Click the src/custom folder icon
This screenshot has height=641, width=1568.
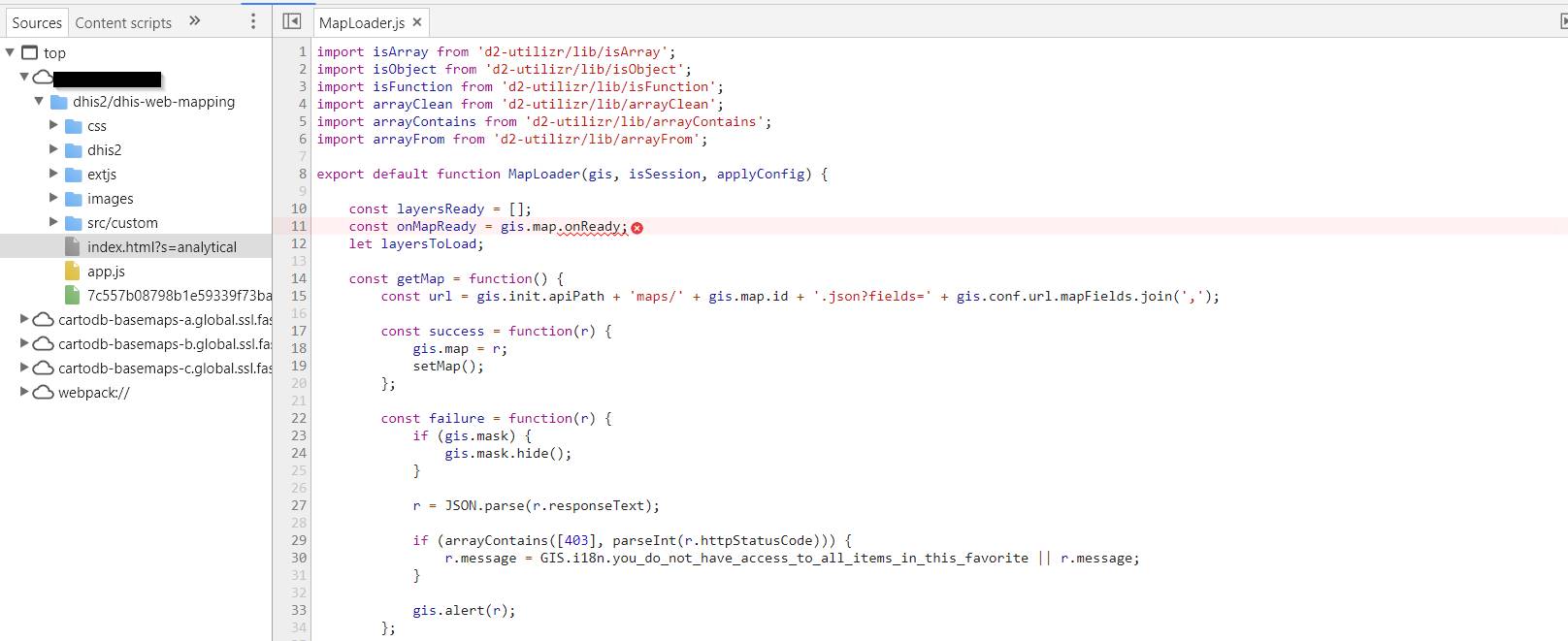pyautogui.click(x=73, y=223)
